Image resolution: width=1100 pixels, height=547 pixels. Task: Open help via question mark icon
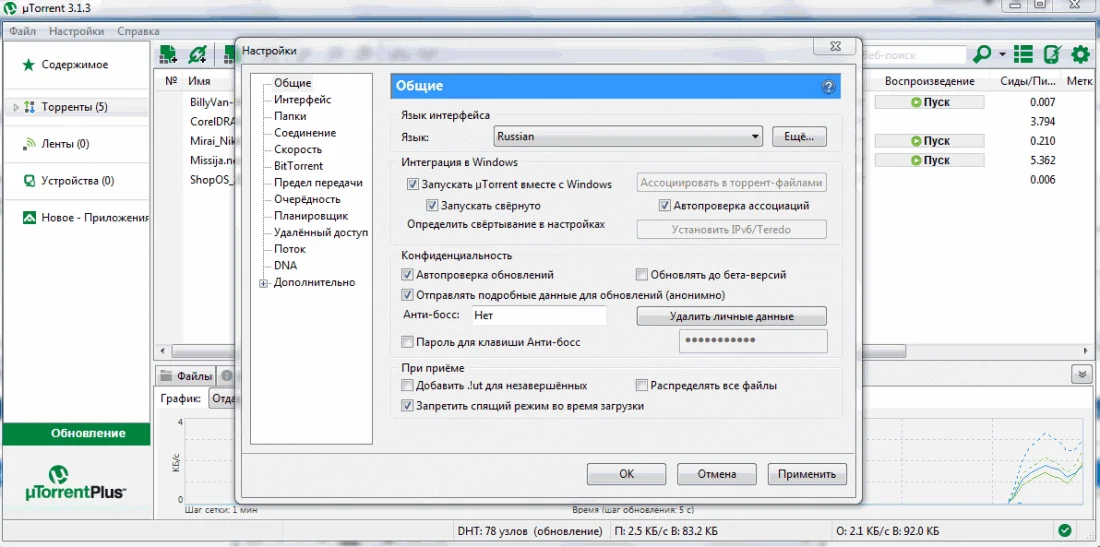coord(828,87)
